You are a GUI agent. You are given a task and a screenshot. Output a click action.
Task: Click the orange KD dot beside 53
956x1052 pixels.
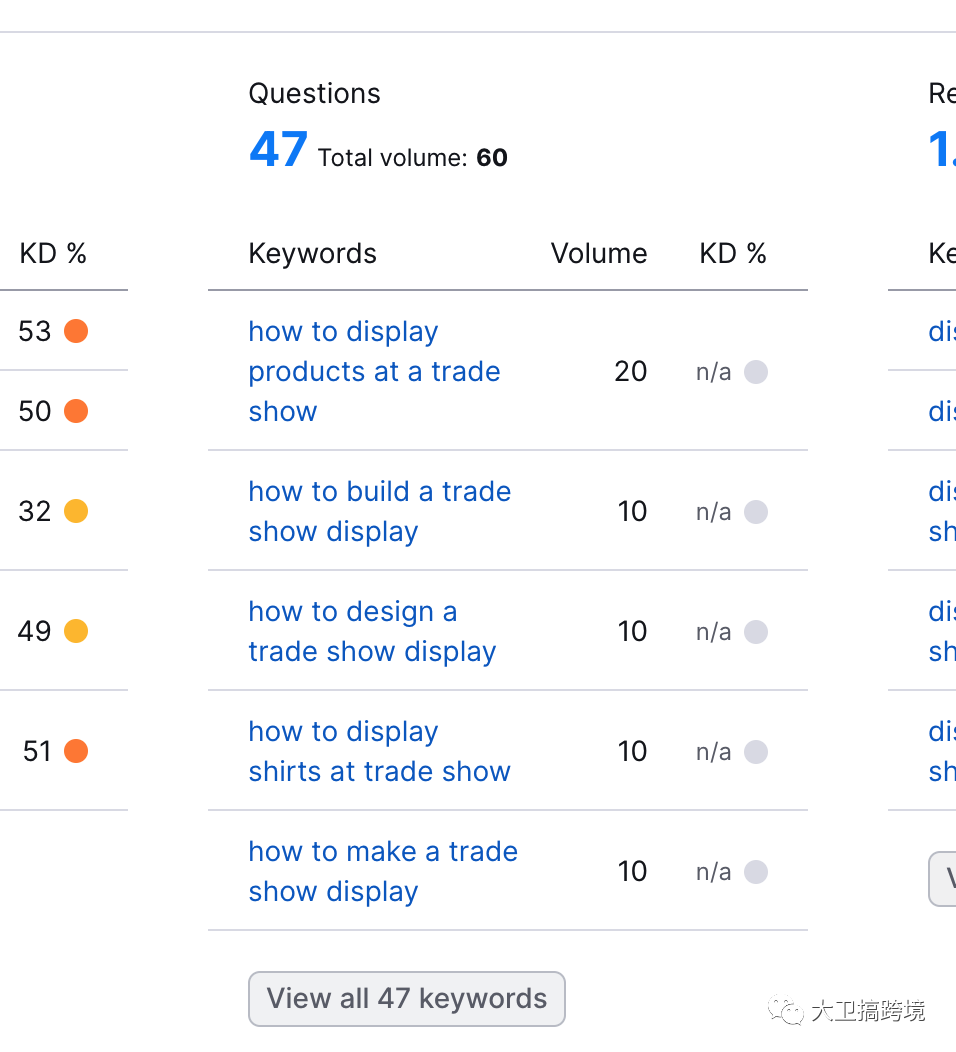[76, 331]
